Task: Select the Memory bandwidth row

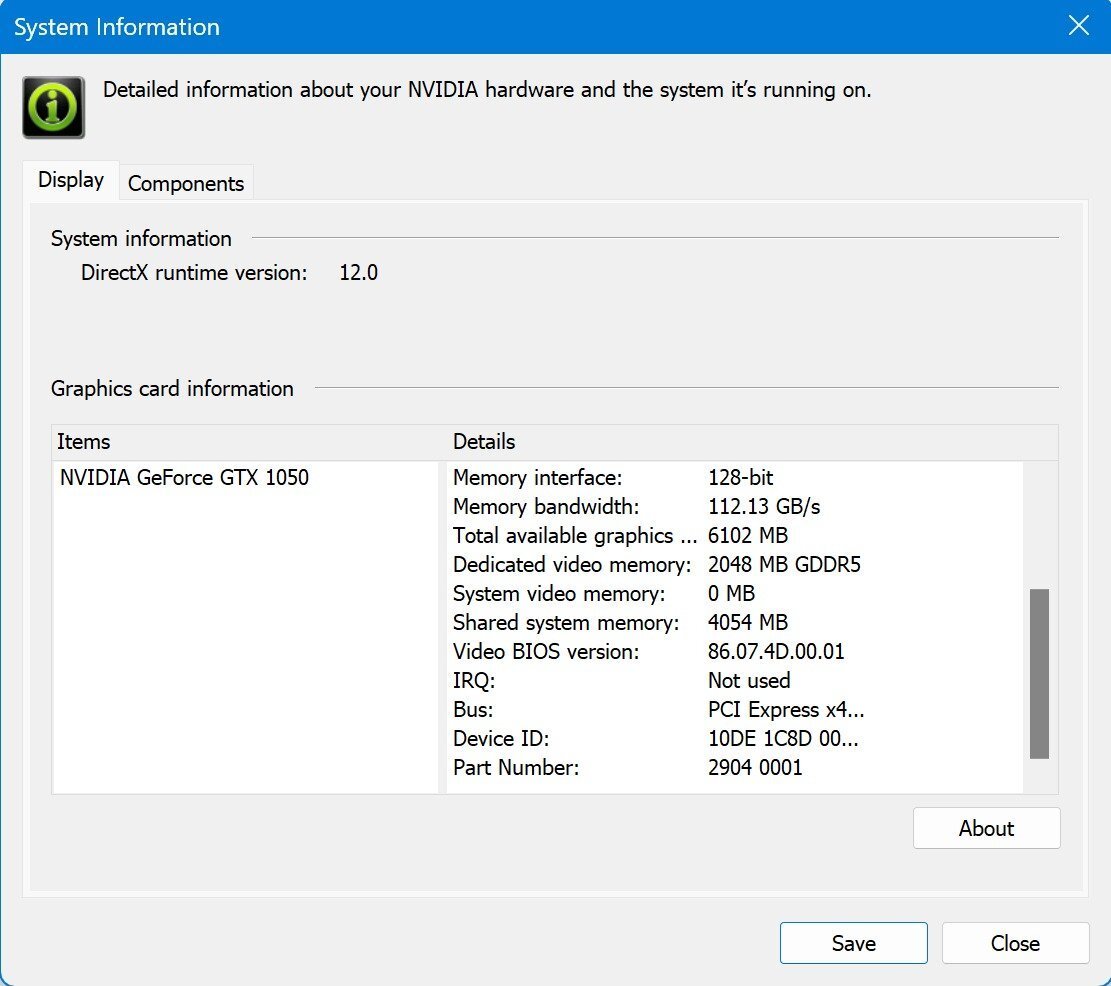Action: click(x=734, y=506)
